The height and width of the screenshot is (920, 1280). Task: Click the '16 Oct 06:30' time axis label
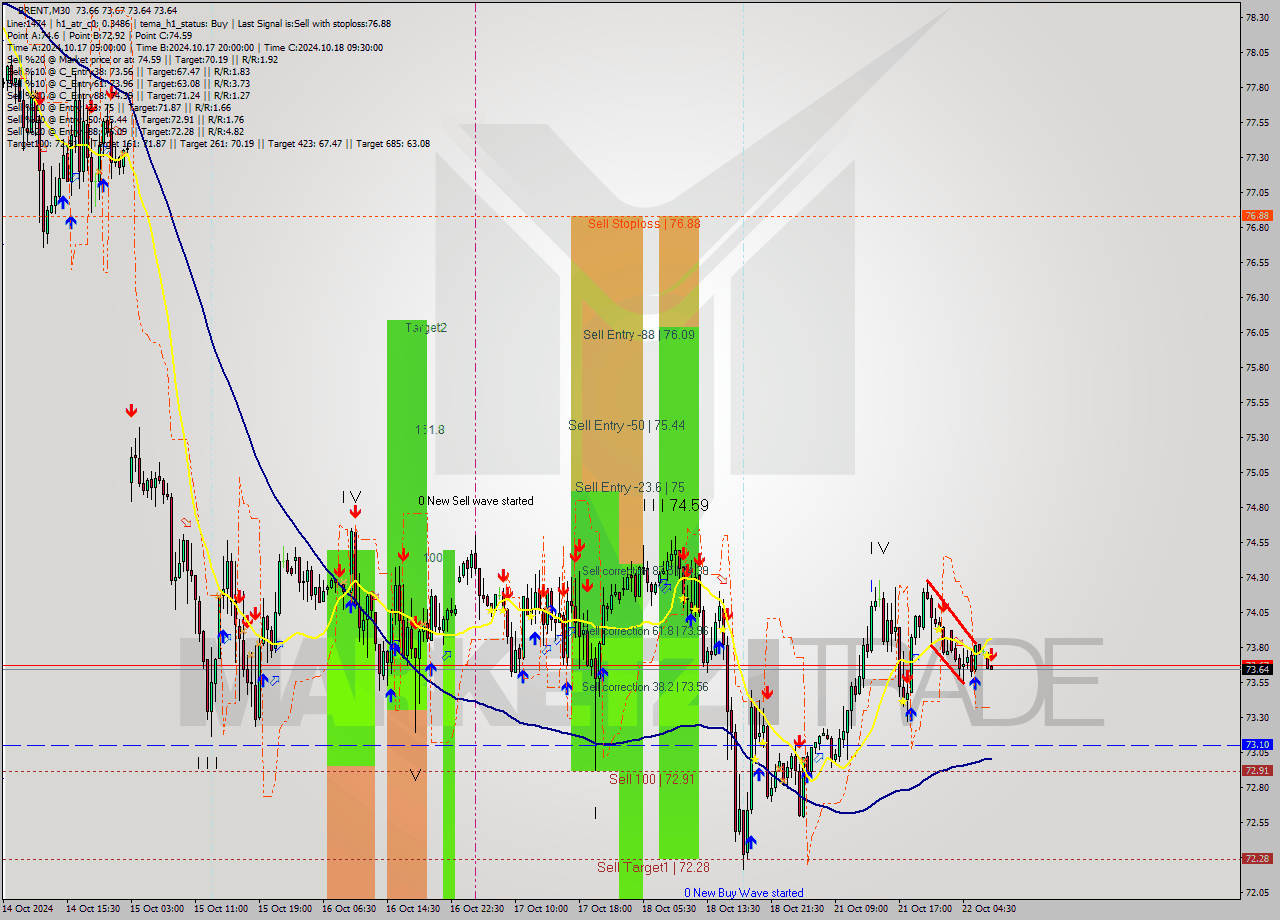(350, 909)
